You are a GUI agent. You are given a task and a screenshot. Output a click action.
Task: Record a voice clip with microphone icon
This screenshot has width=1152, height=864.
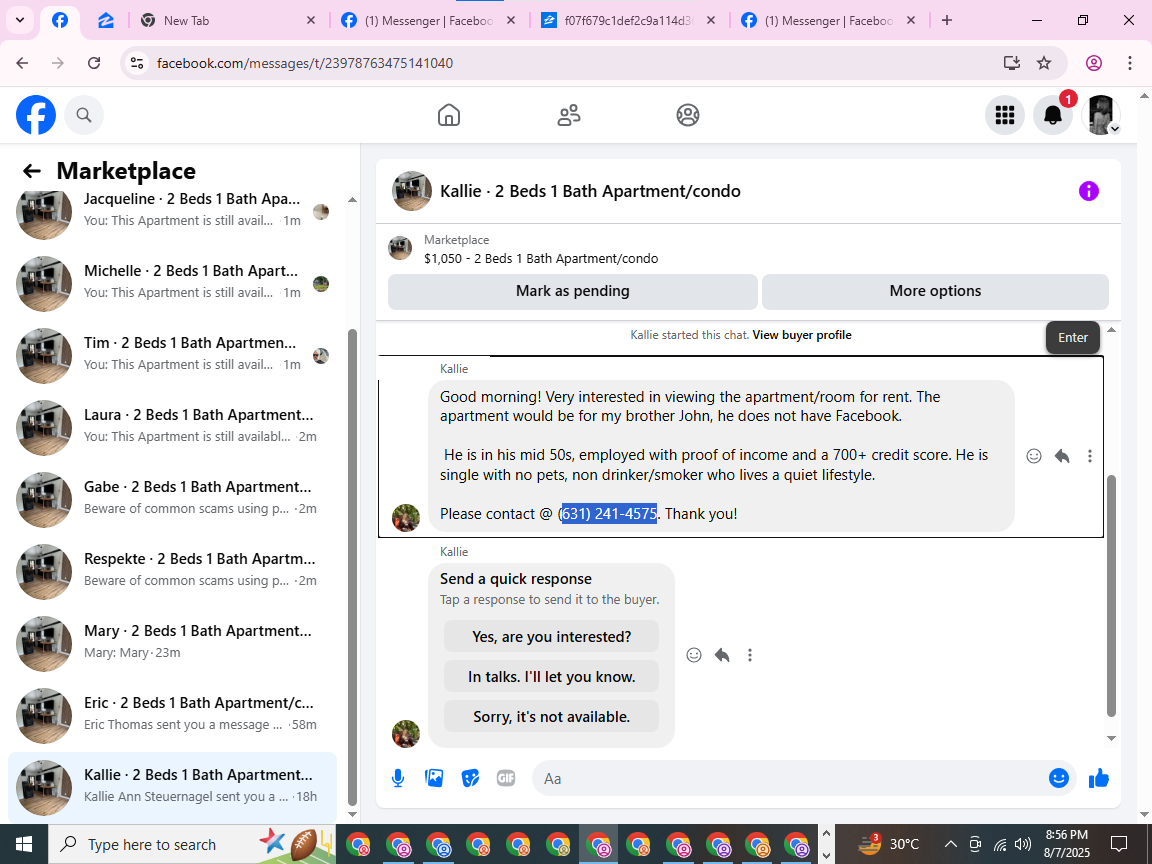tap(398, 778)
